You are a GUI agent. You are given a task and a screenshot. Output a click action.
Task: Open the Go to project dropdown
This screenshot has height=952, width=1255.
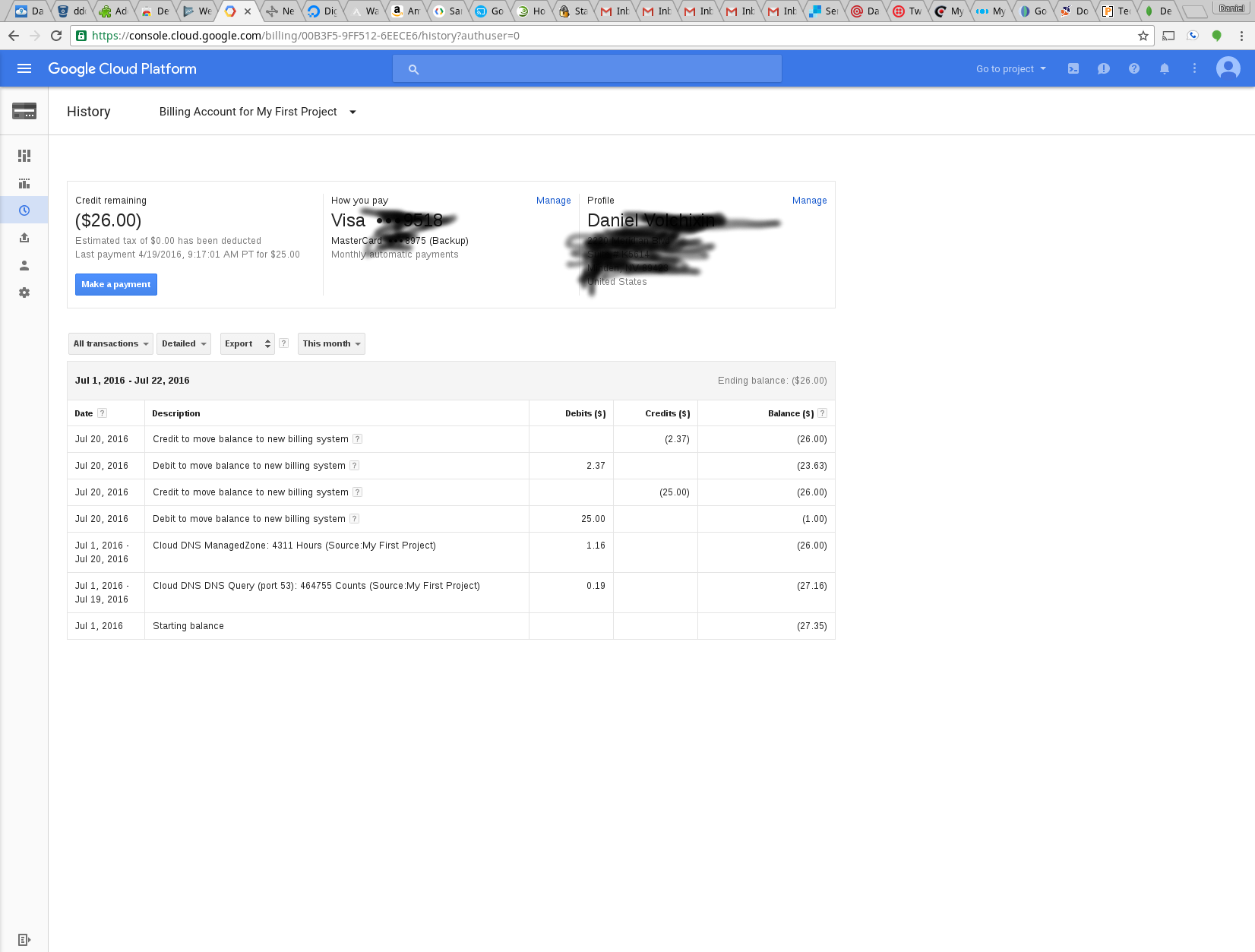click(1011, 68)
